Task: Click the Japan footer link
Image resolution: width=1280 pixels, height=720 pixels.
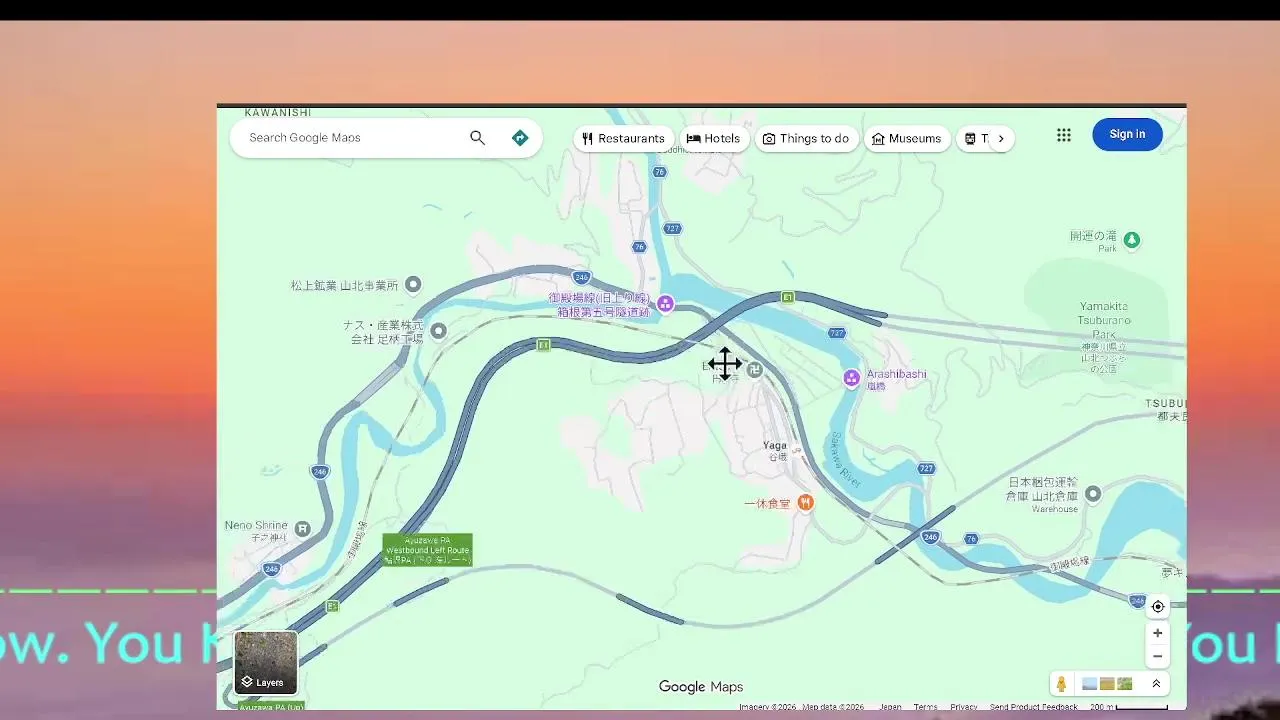Action: 890,707
